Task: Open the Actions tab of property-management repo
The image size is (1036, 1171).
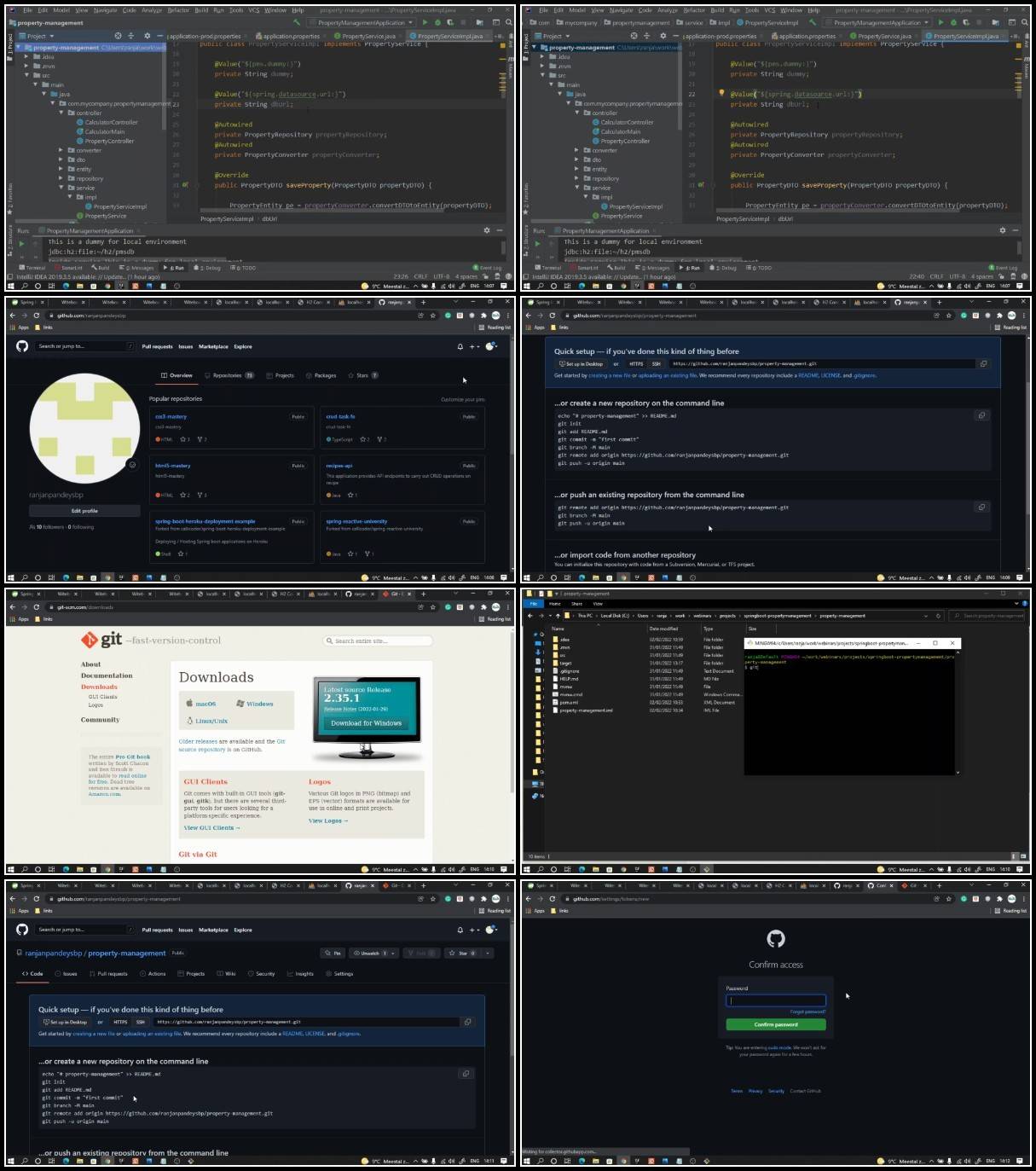Action: [x=153, y=973]
